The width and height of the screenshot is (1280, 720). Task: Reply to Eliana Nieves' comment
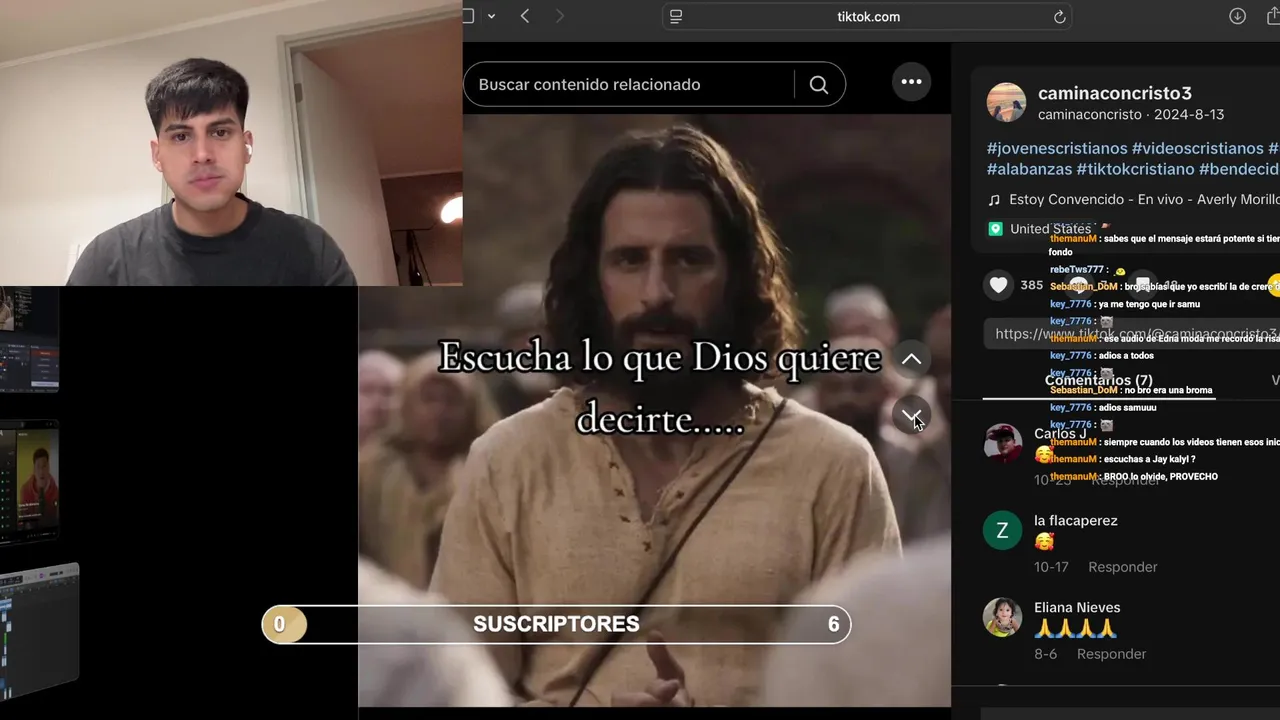1111,654
